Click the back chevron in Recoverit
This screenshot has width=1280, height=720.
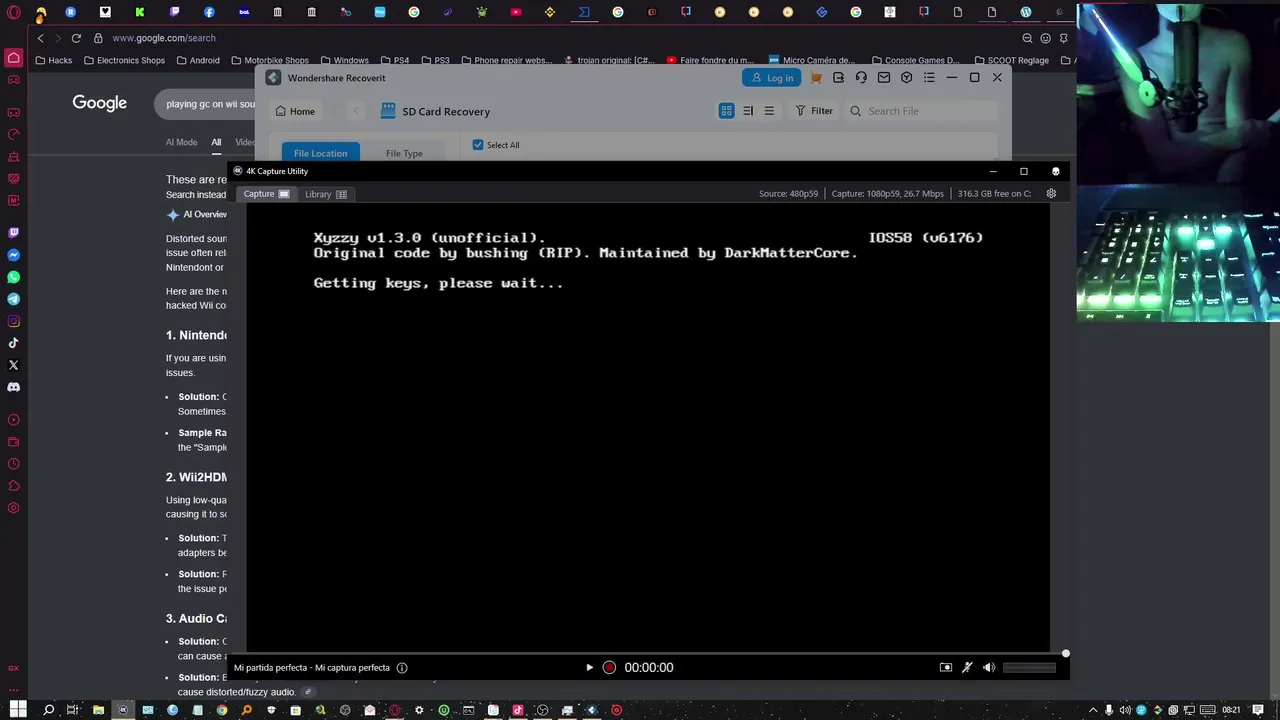[355, 111]
